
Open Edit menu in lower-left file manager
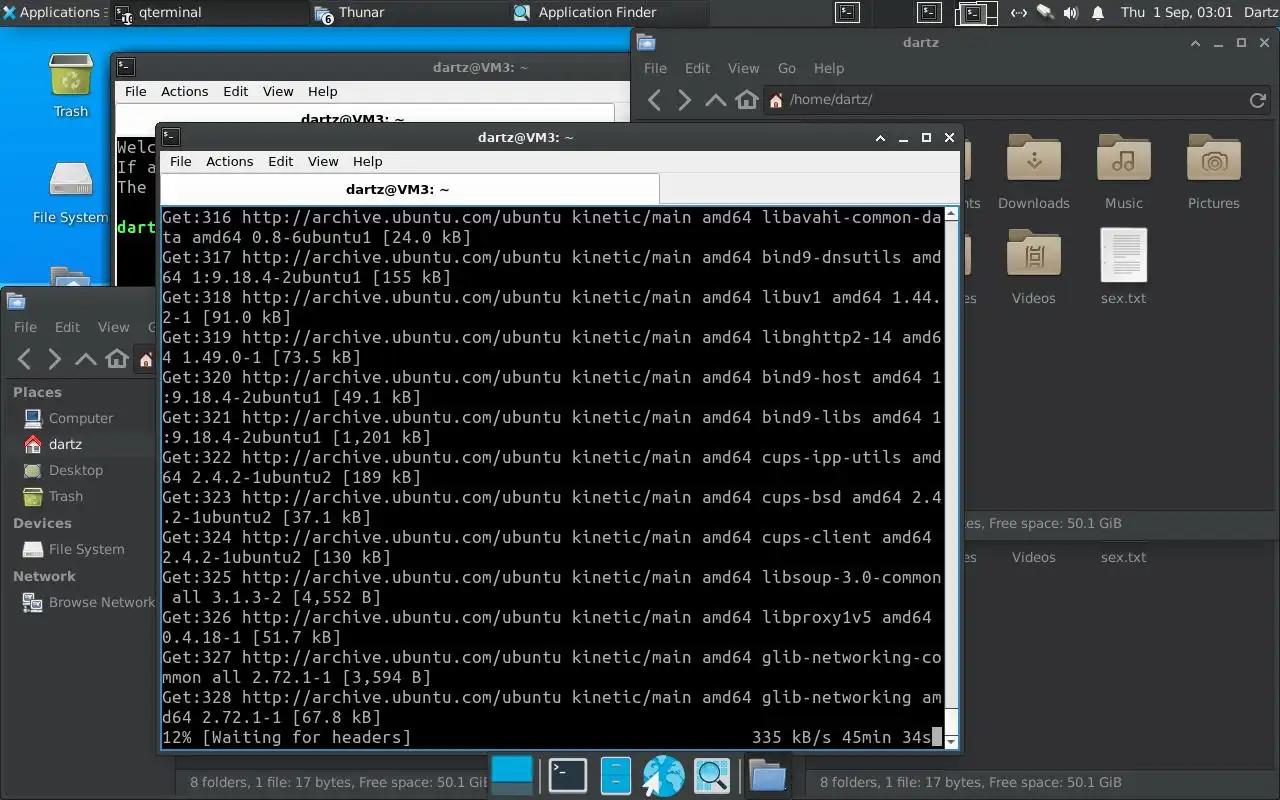click(67, 327)
